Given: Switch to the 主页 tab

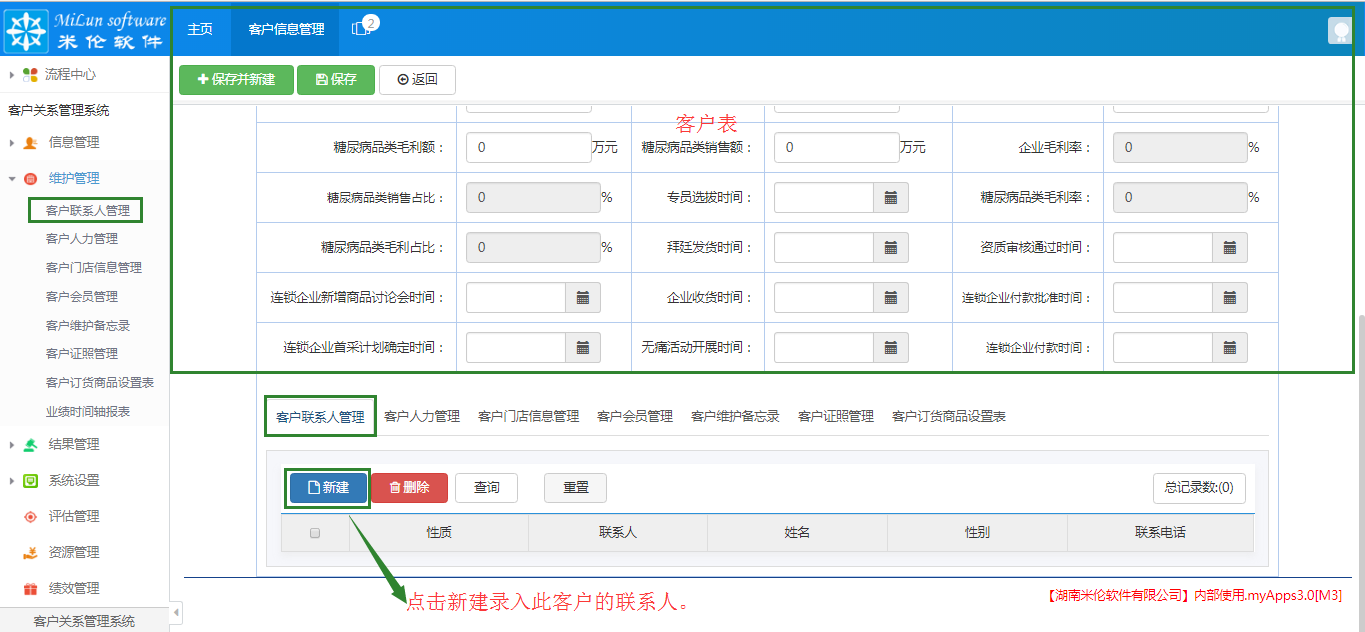Looking at the screenshot, I should [200, 30].
